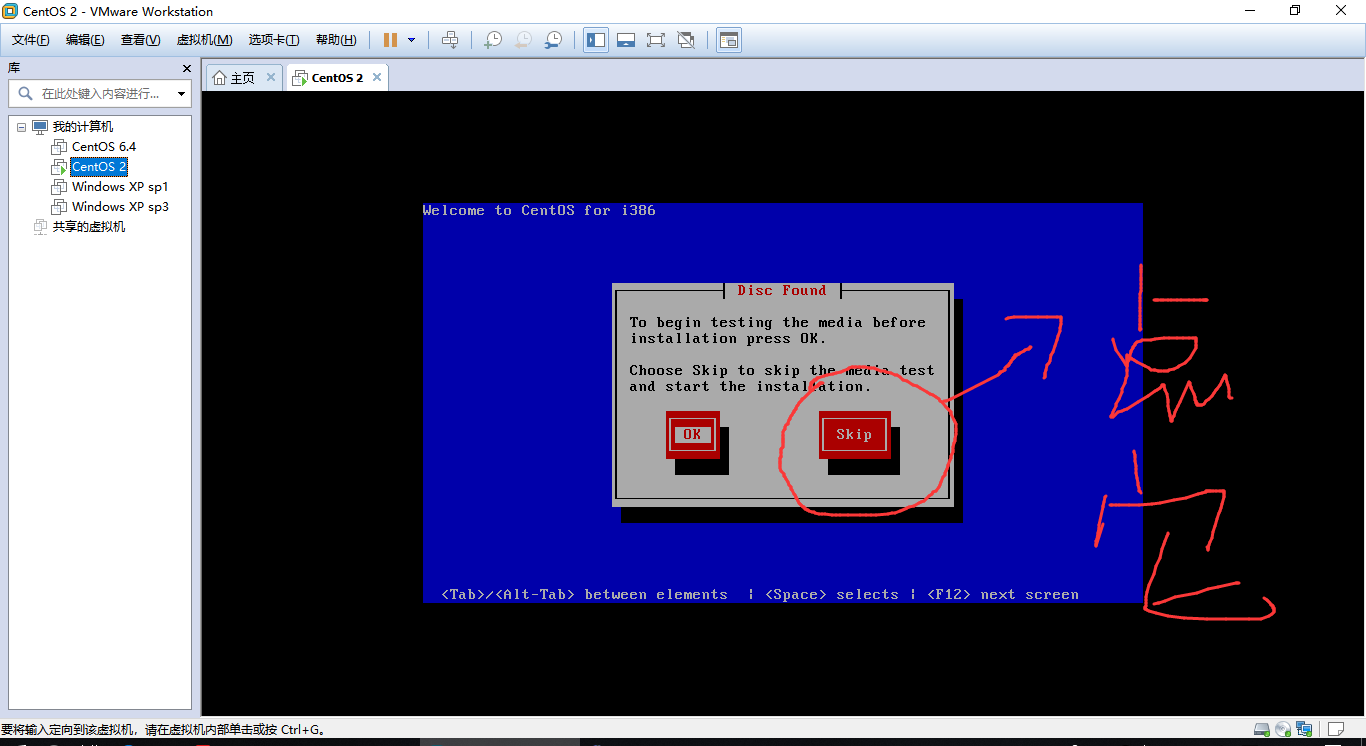Click the Skip button in Disc Found
Image resolution: width=1366 pixels, height=746 pixels.
coord(854,434)
